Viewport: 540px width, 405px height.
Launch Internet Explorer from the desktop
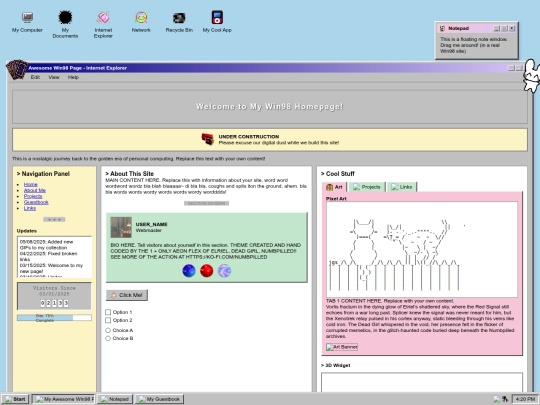point(103,24)
